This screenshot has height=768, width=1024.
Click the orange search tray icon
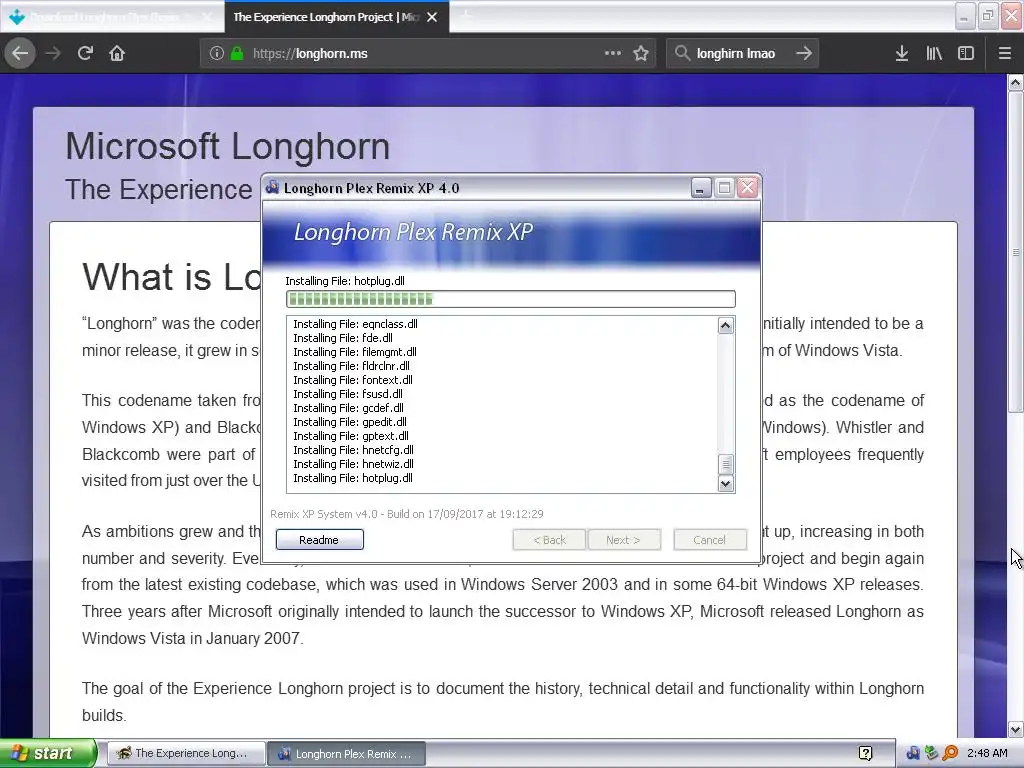tap(950, 753)
